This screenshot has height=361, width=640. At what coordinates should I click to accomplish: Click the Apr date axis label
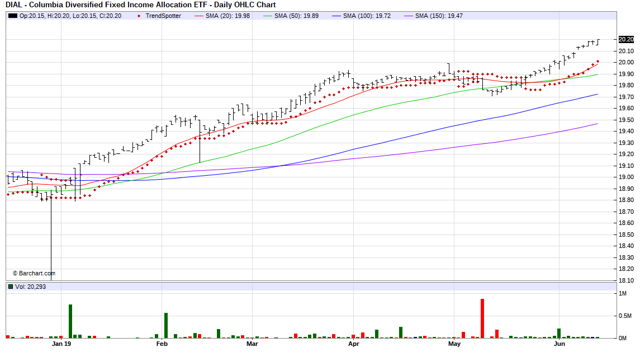coord(353,344)
